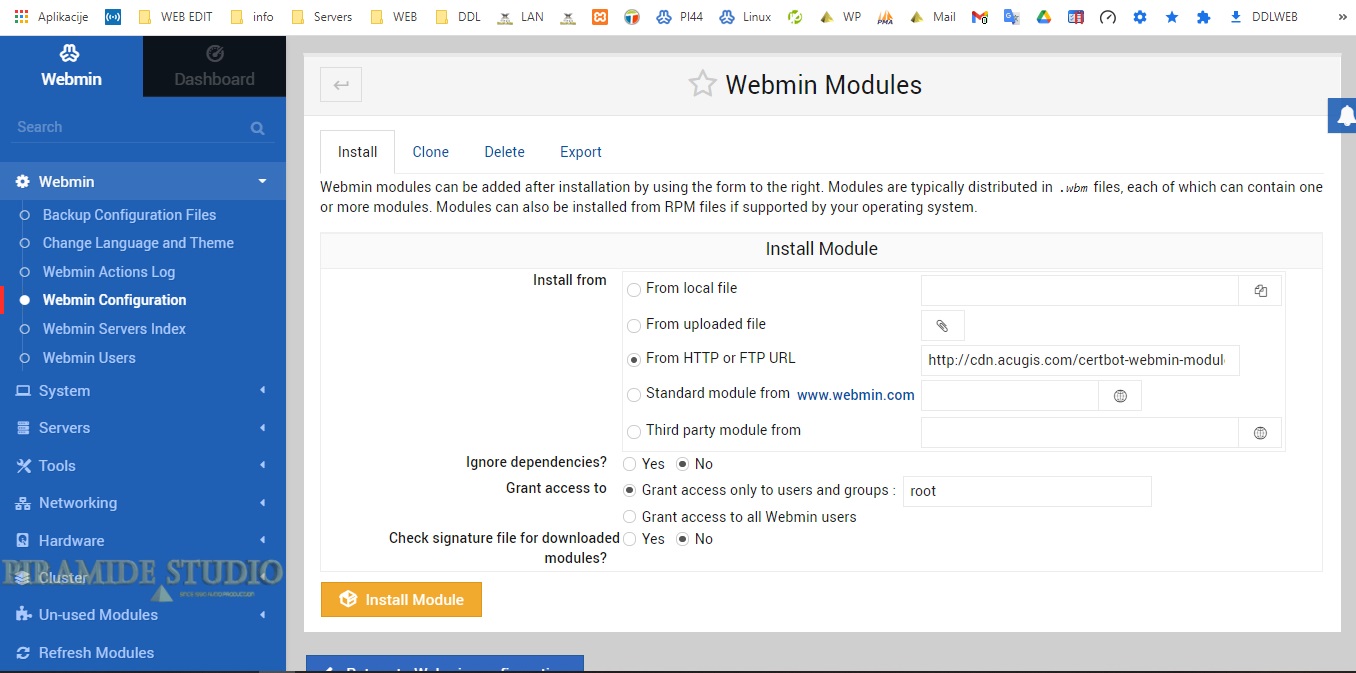Open the WP bookmark

(840, 17)
